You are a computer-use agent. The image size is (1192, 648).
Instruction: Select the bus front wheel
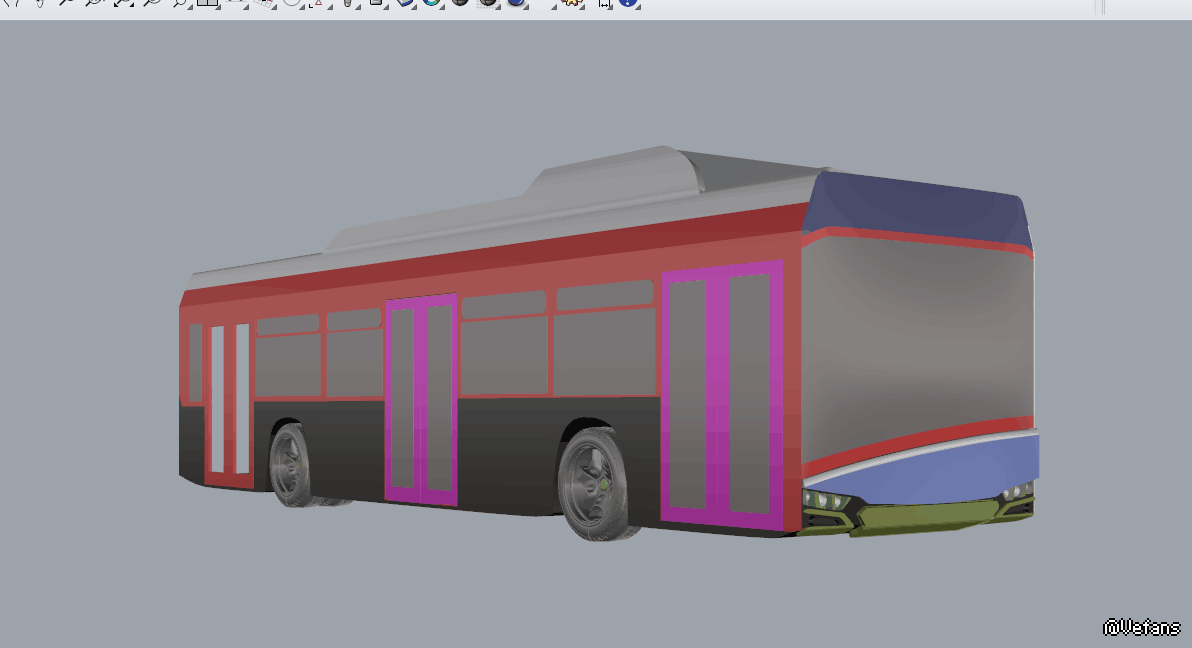(x=598, y=485)
